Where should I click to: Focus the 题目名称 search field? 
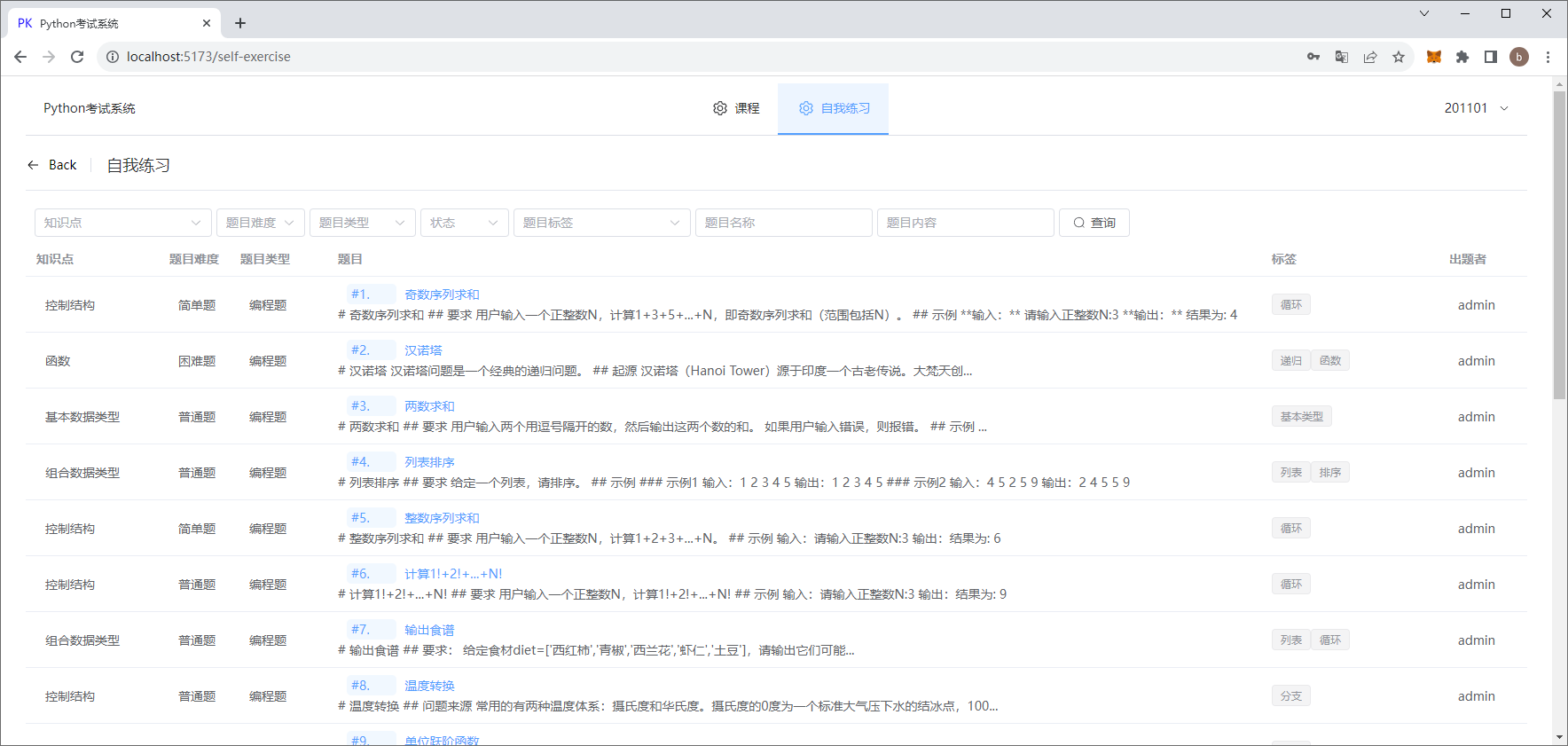pos(784,223)
